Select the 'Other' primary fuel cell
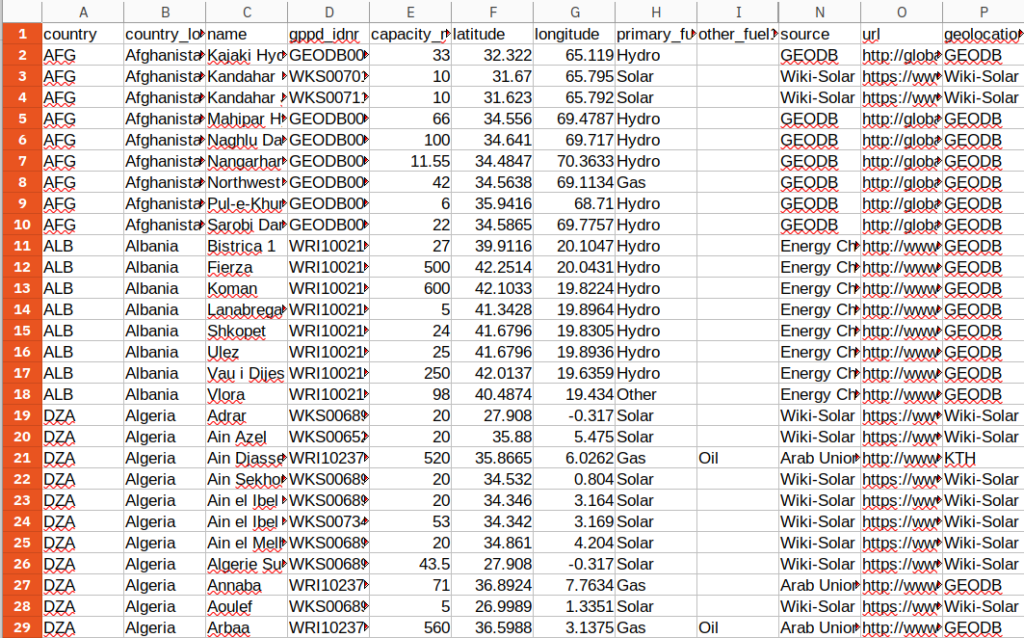This screenshot has height=638, width=1024. click(x=656, y=394)
